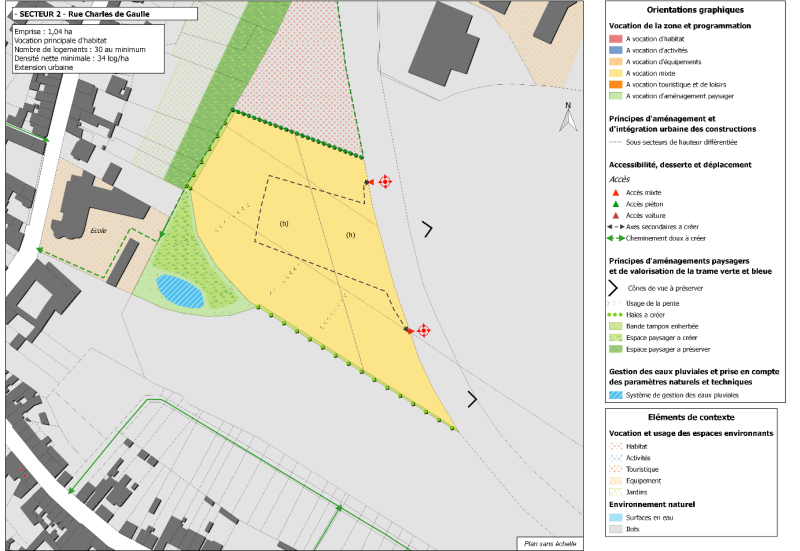Click the green 'Accès piéton' triangle in legend
Viewport: 800px width, 551px height.
(614, 204)
